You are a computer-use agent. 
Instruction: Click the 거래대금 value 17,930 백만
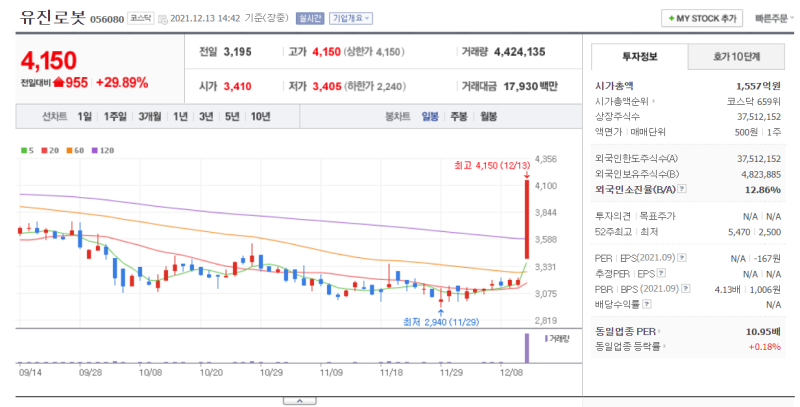531,86
